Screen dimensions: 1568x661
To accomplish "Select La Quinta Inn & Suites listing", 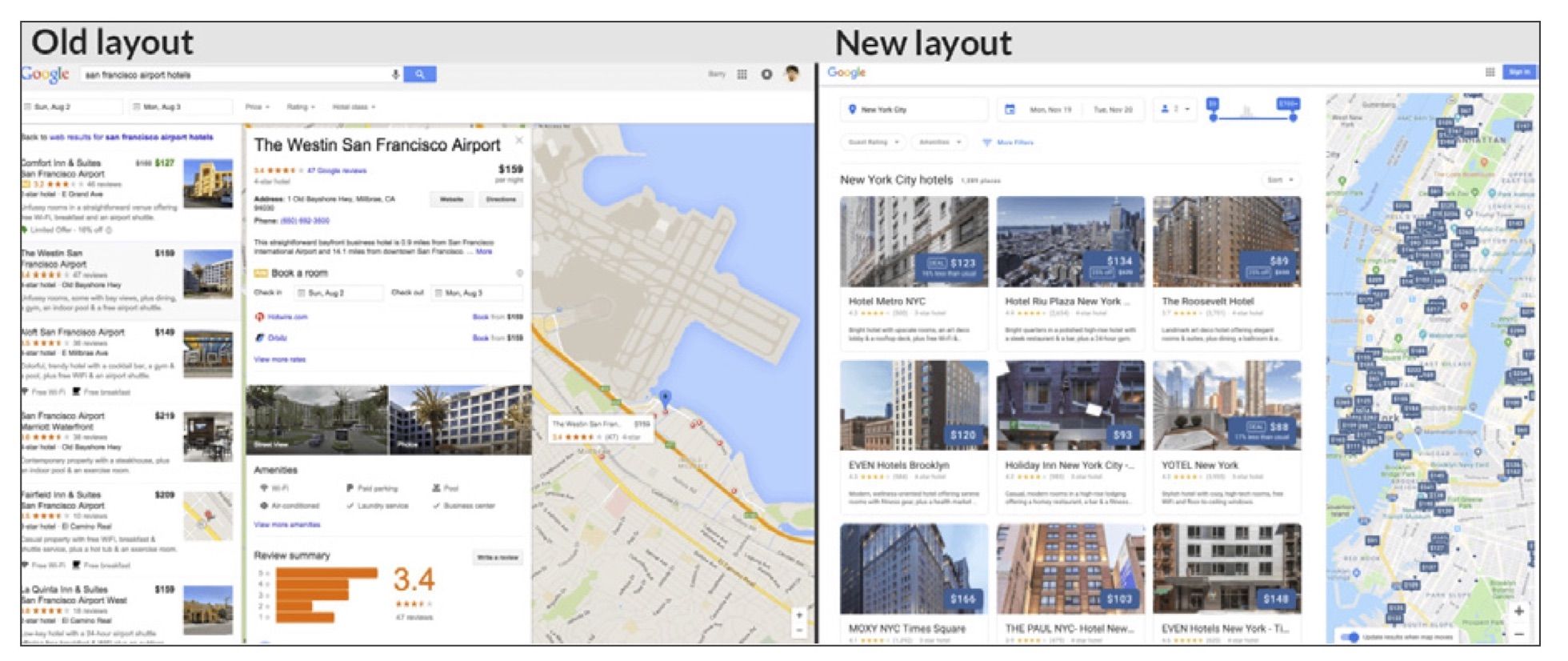I will pos(129,612).
